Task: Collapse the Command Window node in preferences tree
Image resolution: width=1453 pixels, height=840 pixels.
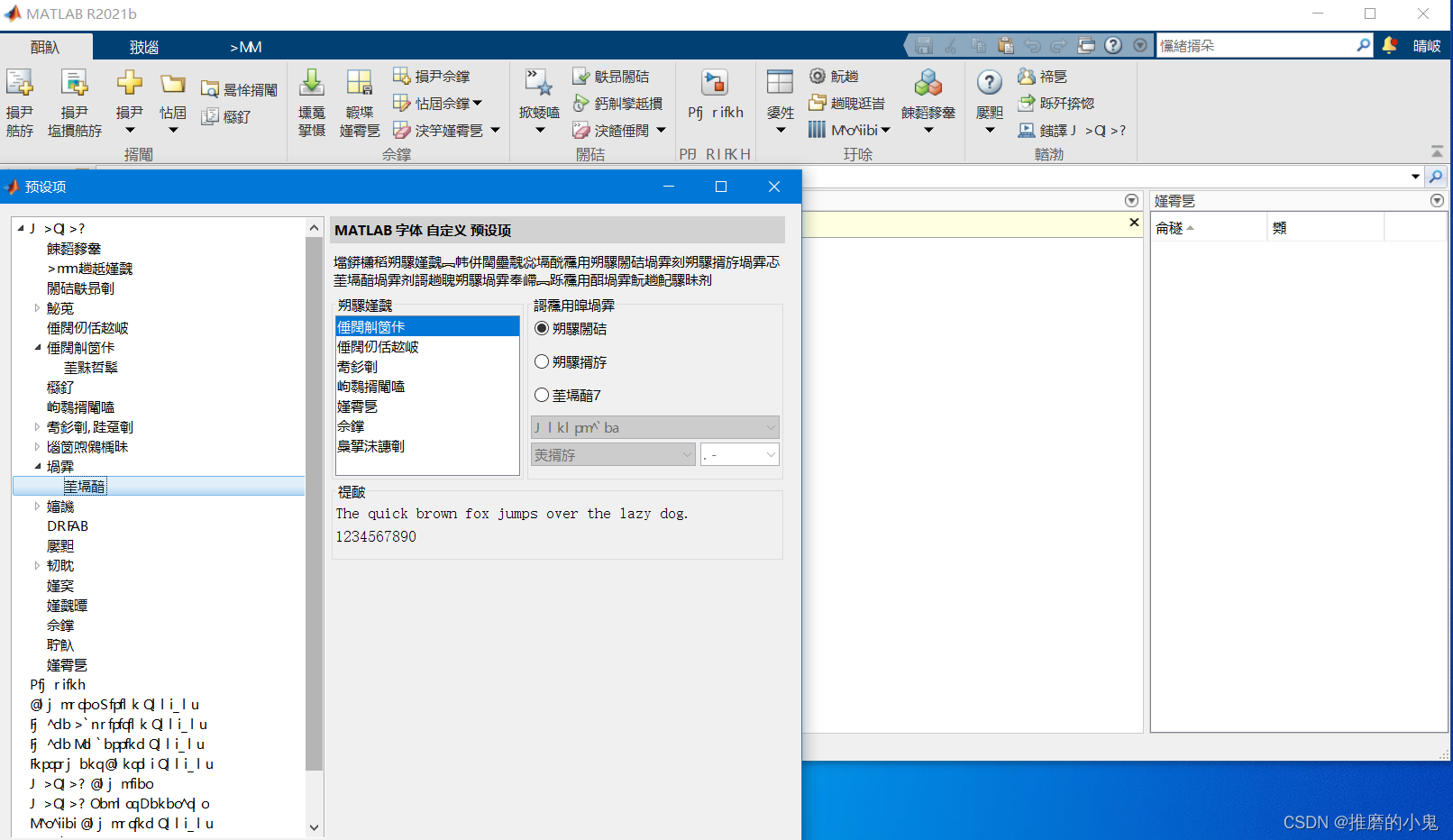Action: (x=37, y=348)
